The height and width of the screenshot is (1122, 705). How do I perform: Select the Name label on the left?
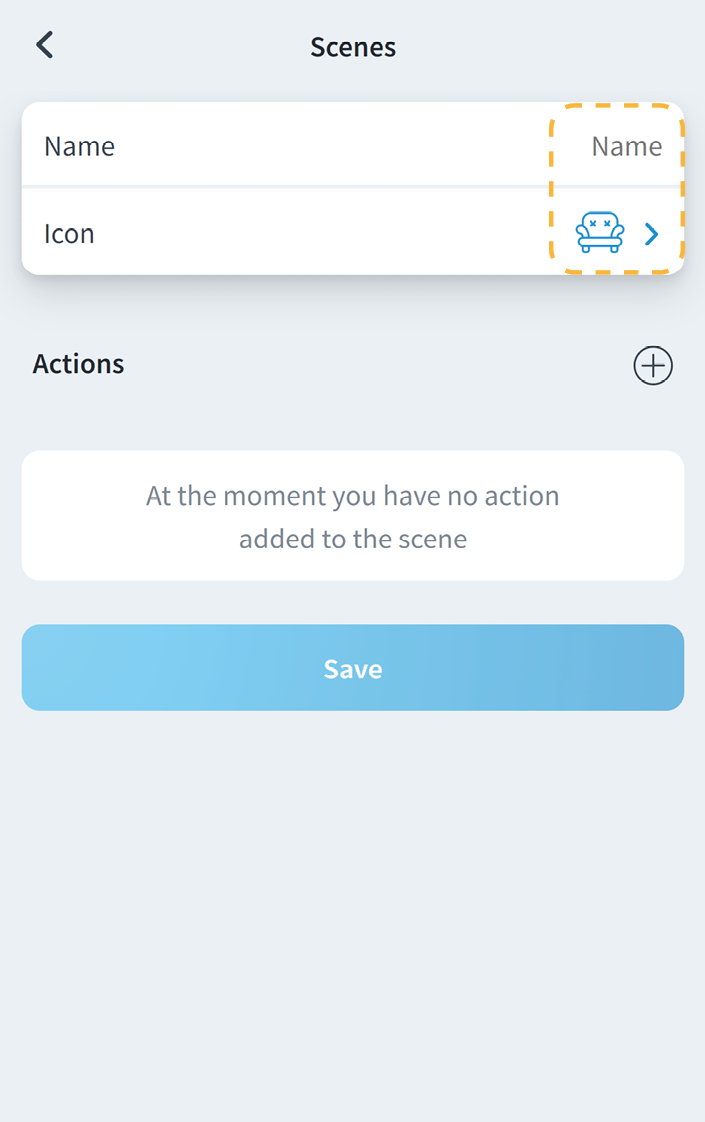(x=80, y=147)
